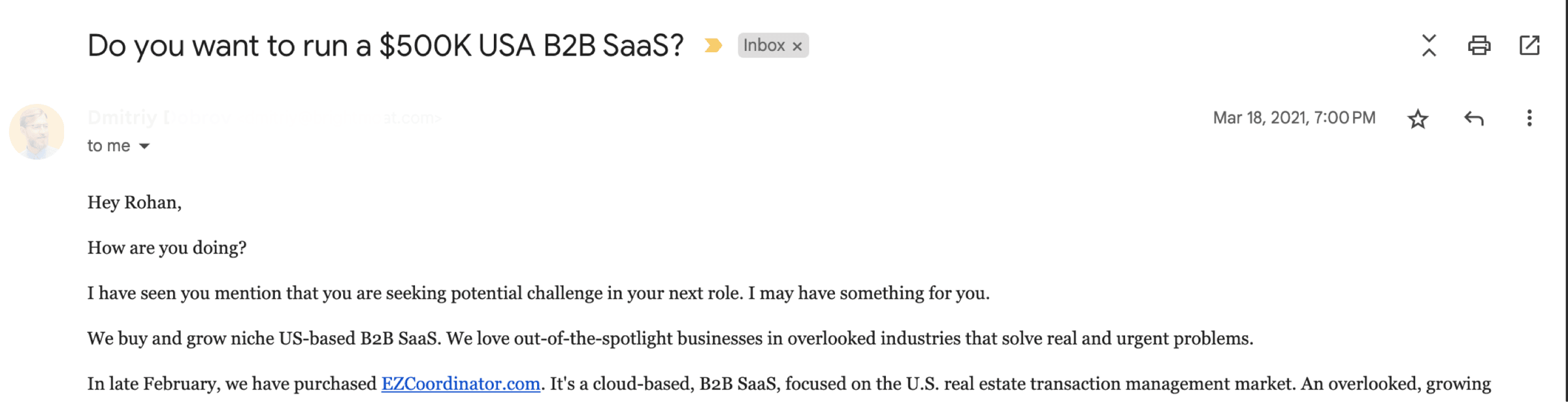The image size is (1568, 402).
Task: Star this email from Mar 18
Action: click(x=1417, y=119)
